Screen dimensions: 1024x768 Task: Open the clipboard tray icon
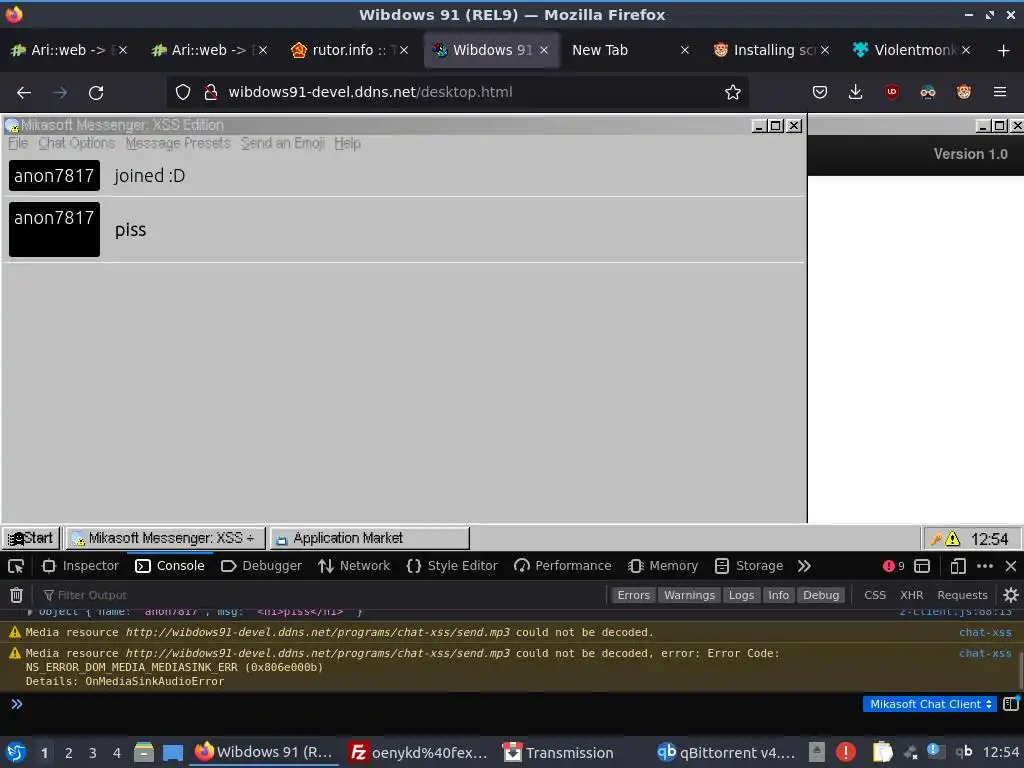click(882, 752)
